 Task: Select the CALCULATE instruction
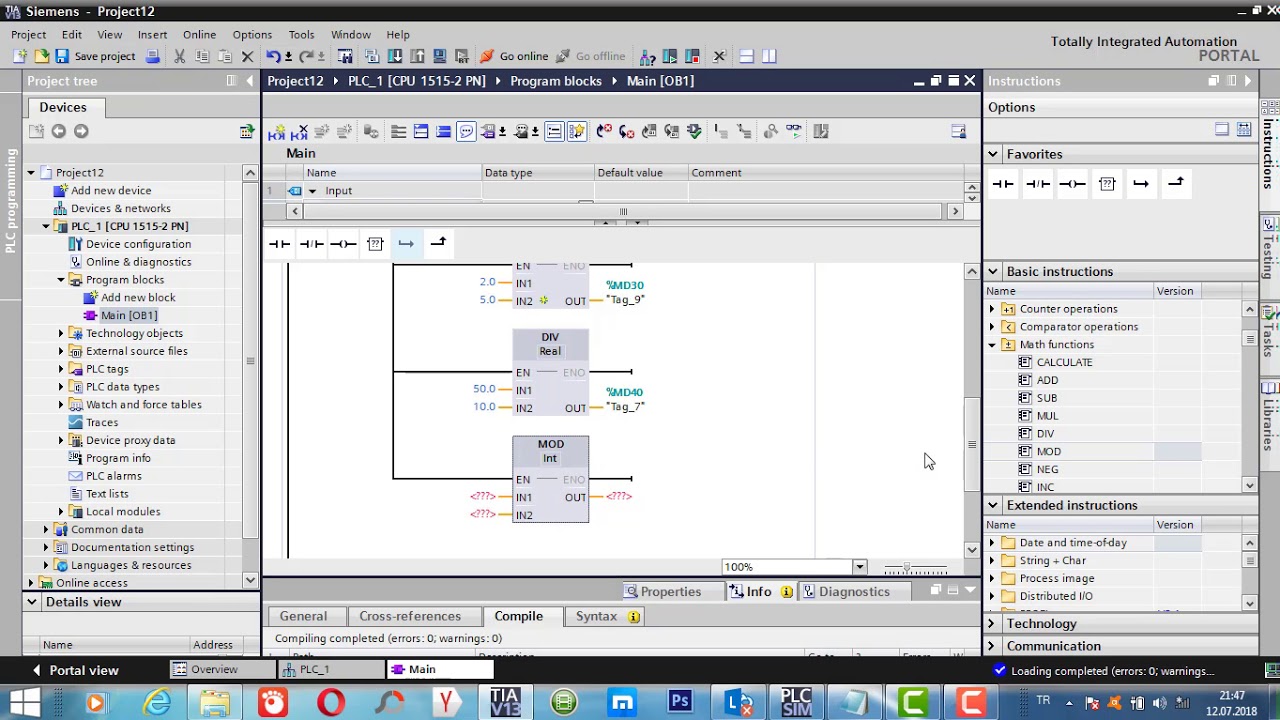1064,362
